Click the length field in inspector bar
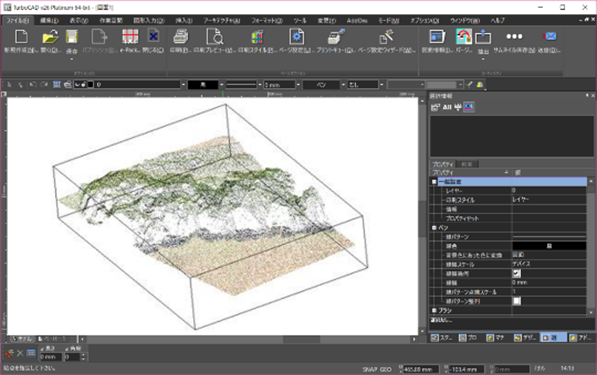The image size is (597, 375). click(51, 357)
